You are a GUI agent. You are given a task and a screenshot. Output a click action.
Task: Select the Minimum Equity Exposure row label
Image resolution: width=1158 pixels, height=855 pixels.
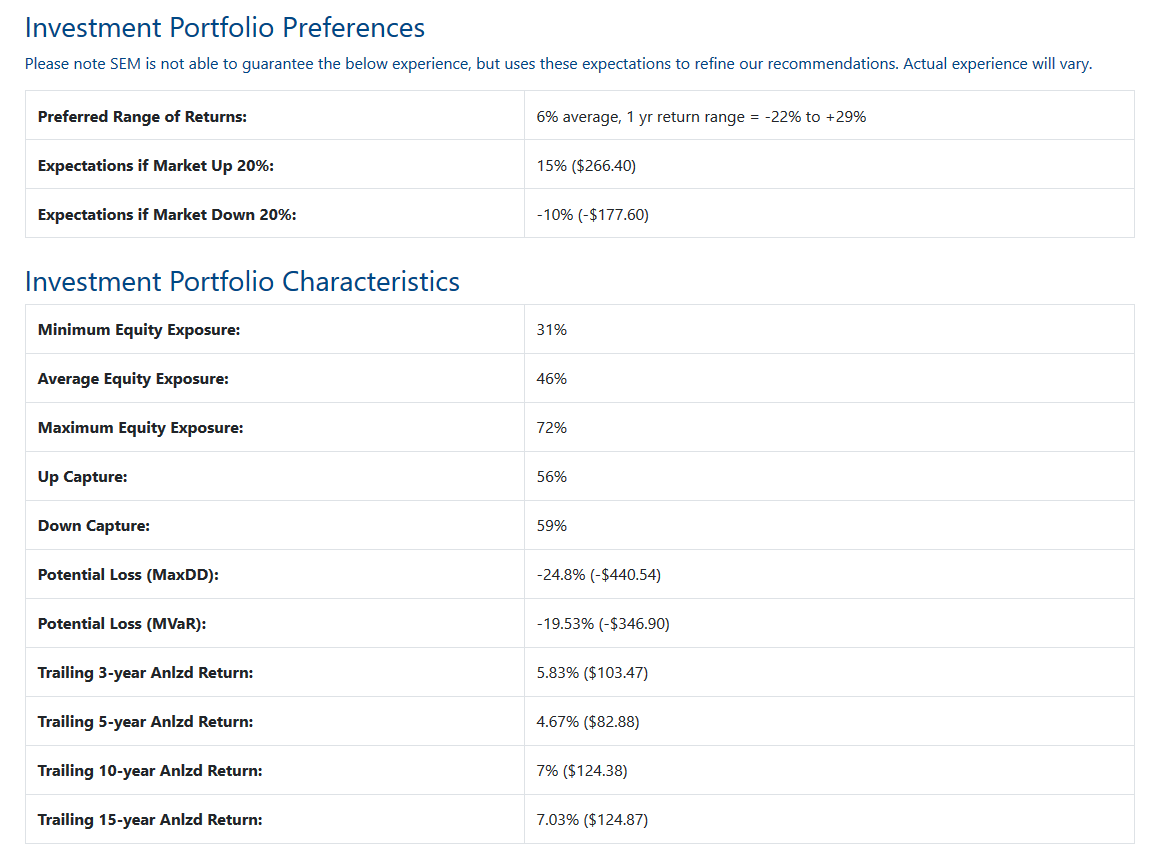(139, 329)
